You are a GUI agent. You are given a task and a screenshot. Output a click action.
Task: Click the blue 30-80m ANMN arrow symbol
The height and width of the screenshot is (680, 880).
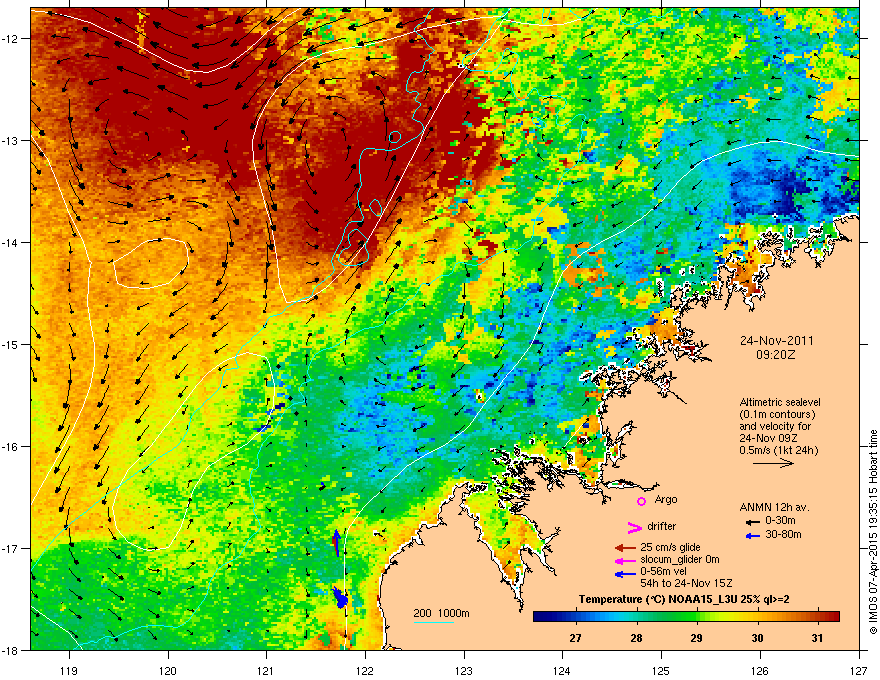click(x=753, y=536)
